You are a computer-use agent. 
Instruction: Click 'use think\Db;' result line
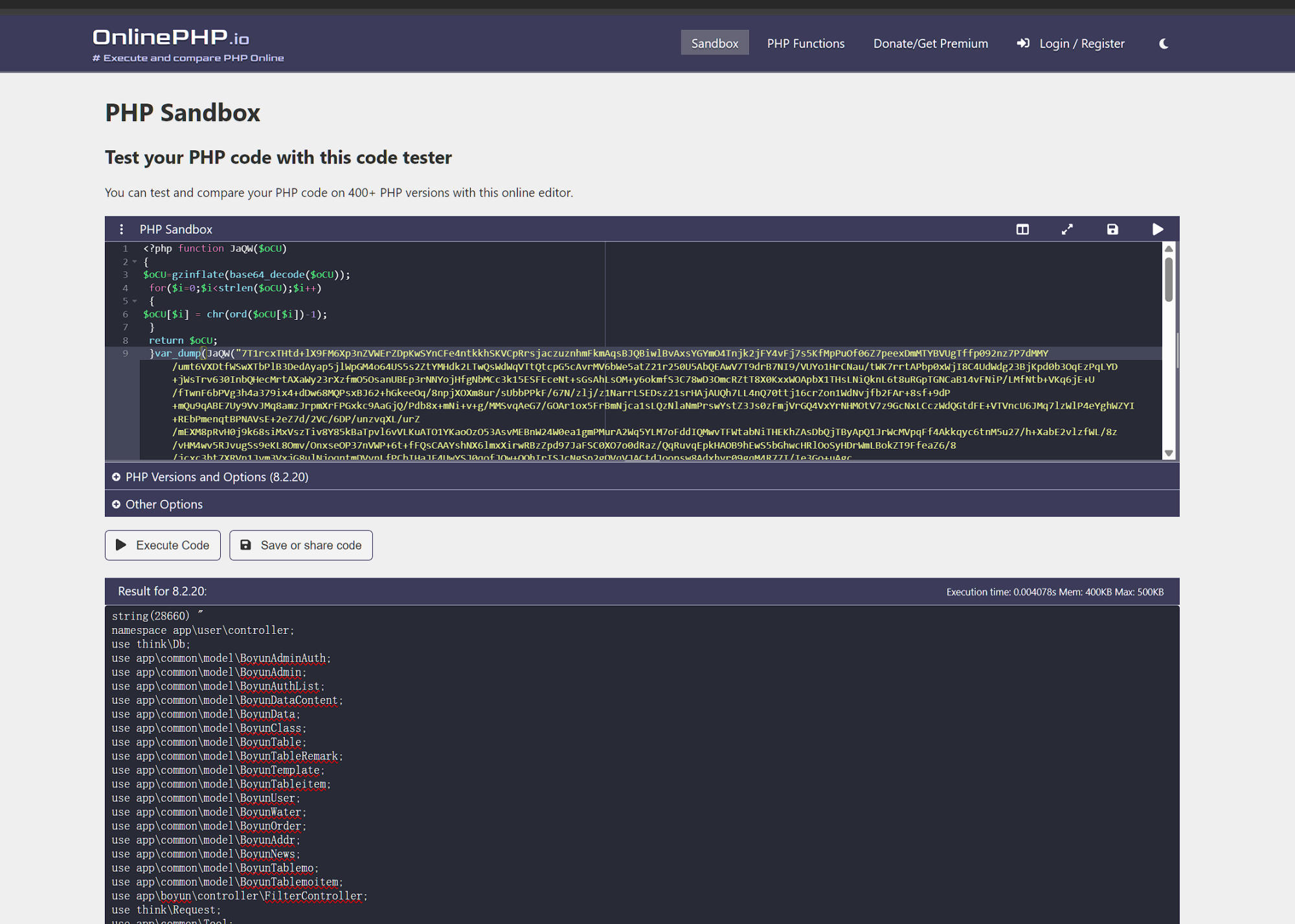coord(150,644)
